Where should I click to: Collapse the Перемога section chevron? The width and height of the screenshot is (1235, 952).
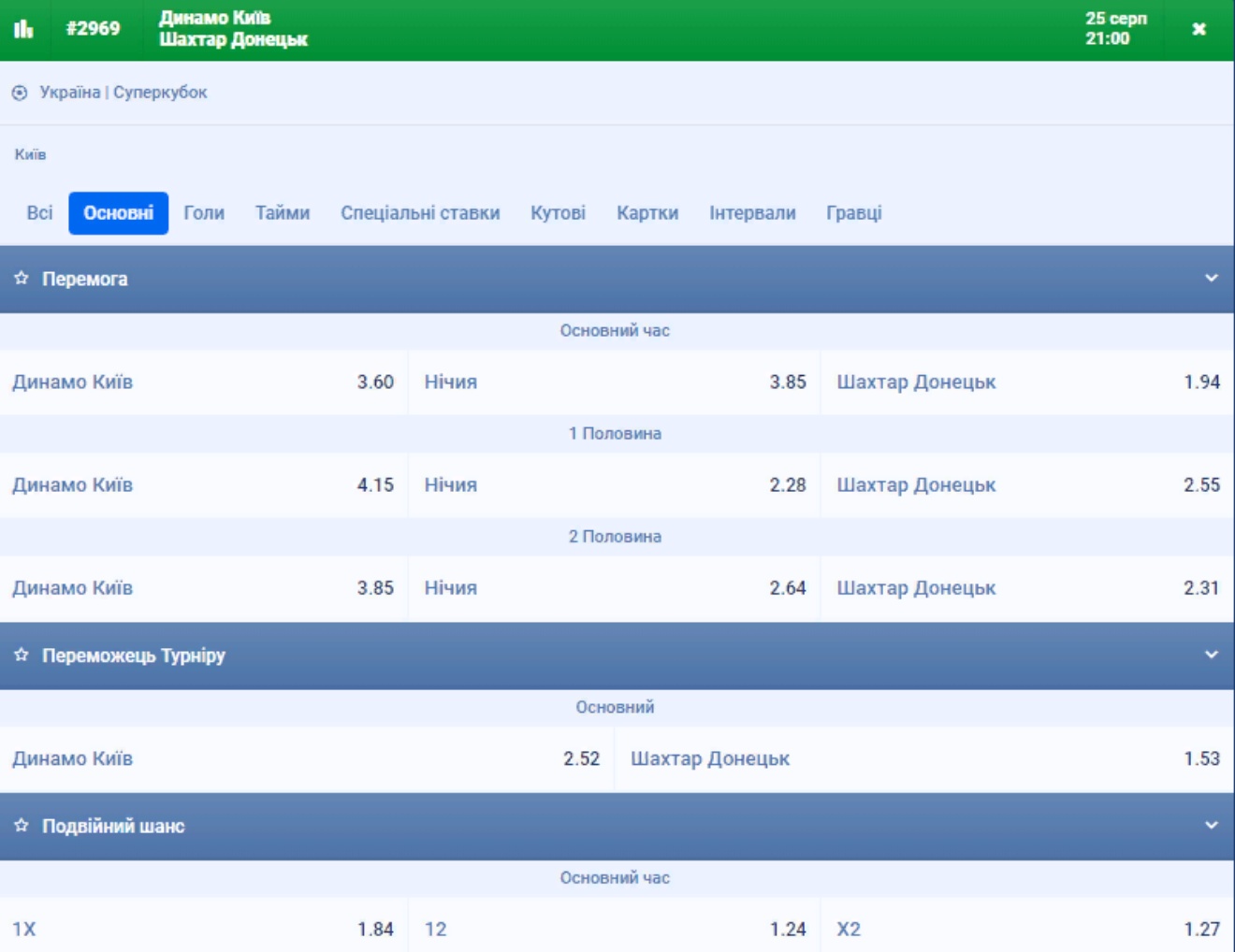click(x=1212, y=279)
